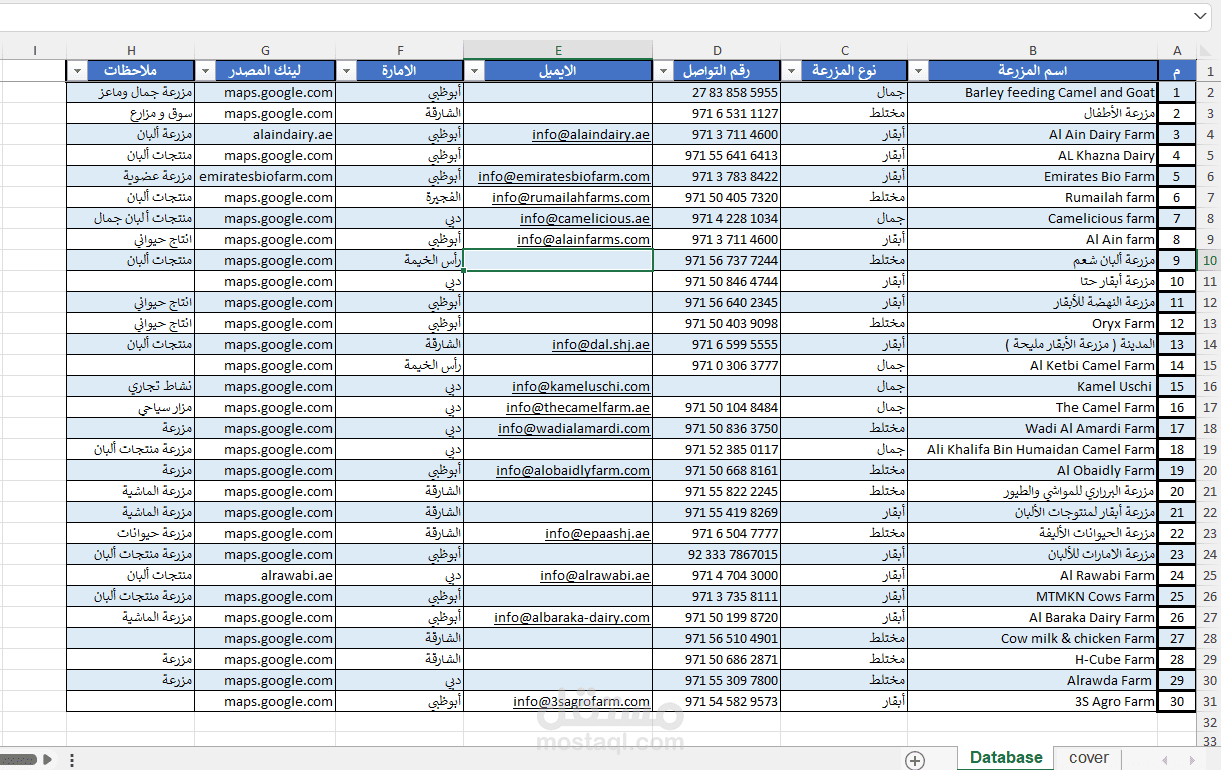This screenshot has width=1221, height=770.
Task: Open filter dropdown for لينك المصدر column
Action: [x=205, y=71]
